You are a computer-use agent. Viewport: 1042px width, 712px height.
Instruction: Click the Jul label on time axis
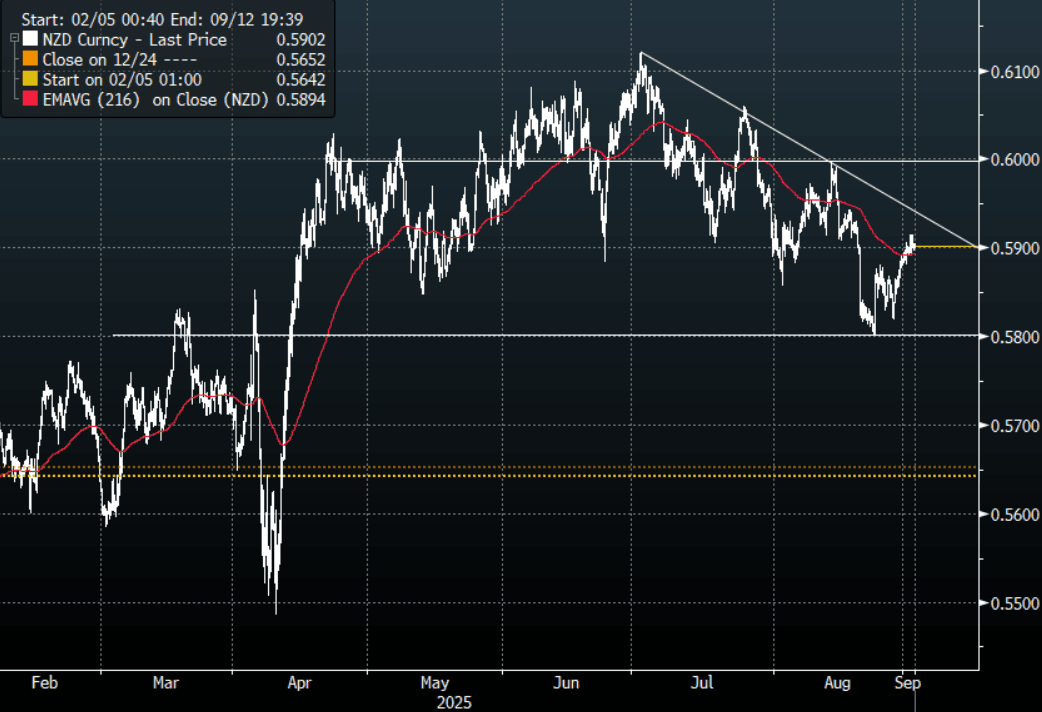703,683
